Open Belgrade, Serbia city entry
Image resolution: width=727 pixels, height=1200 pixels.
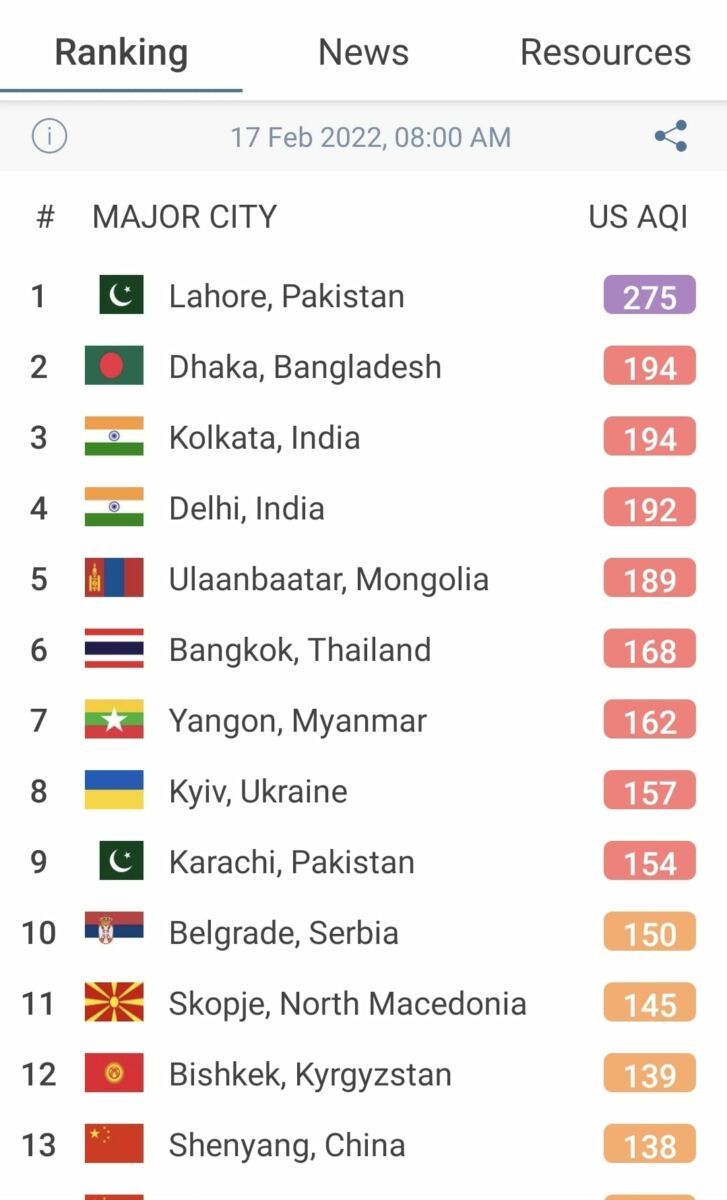coord(283,933)
